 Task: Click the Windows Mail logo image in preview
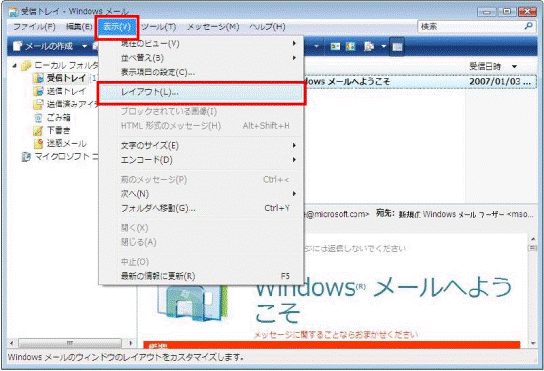coord(192,303)
